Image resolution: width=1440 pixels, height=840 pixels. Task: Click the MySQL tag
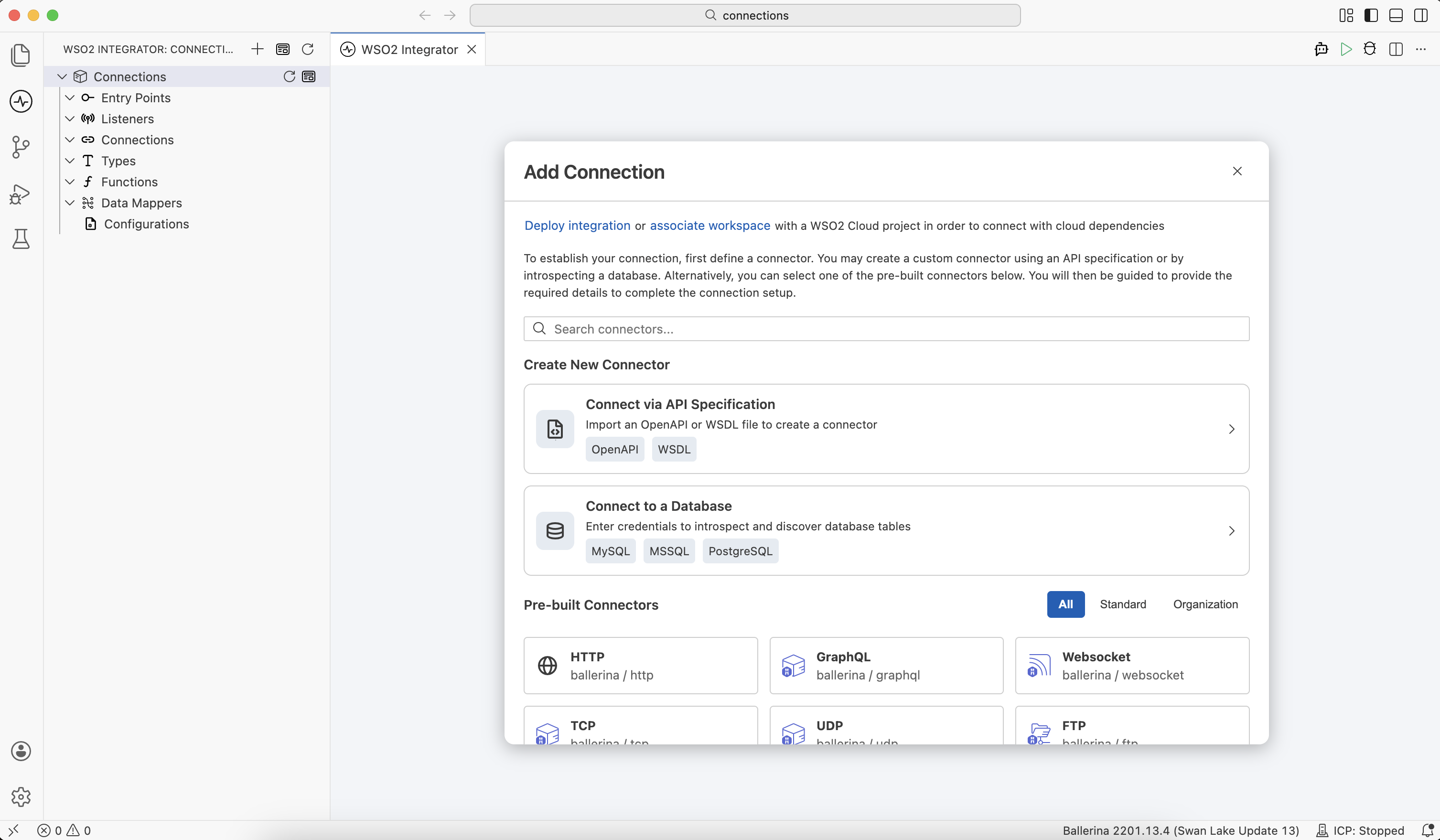(610, 551)
